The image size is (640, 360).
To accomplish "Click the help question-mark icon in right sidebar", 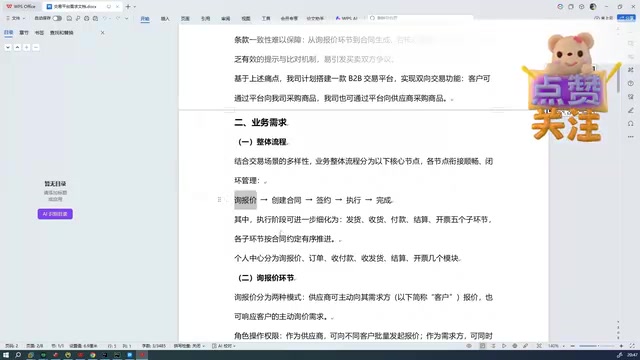I will (631, 83).
